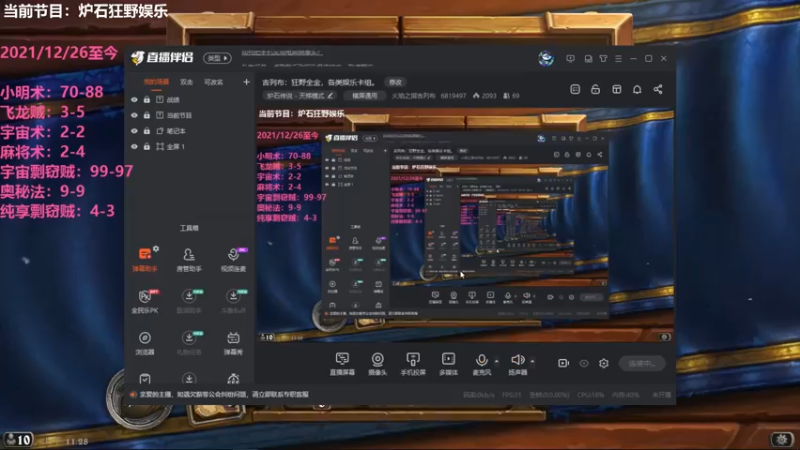The height and width of the screenshot is (450, 800).
Task: Click the share icon at top right
Action: tap(658, 89)
